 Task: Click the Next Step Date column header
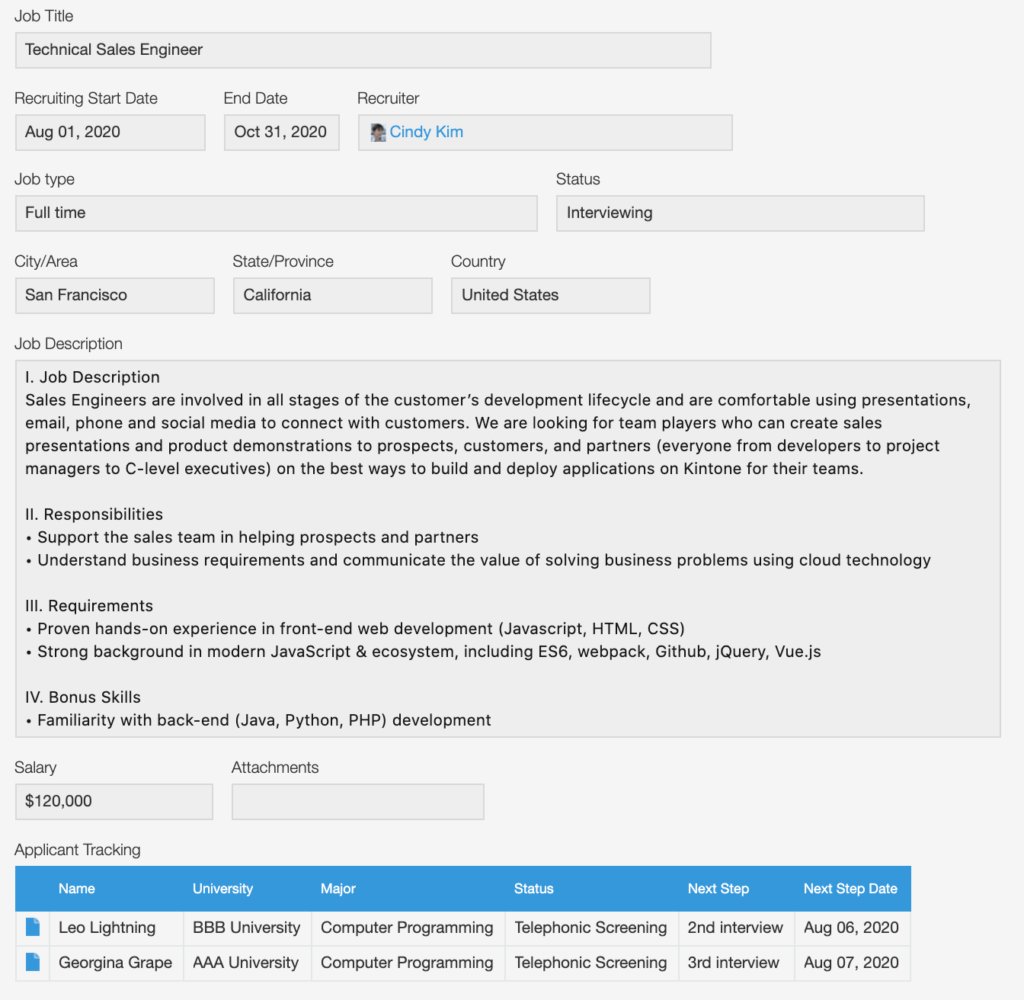[x=850, y=889]
